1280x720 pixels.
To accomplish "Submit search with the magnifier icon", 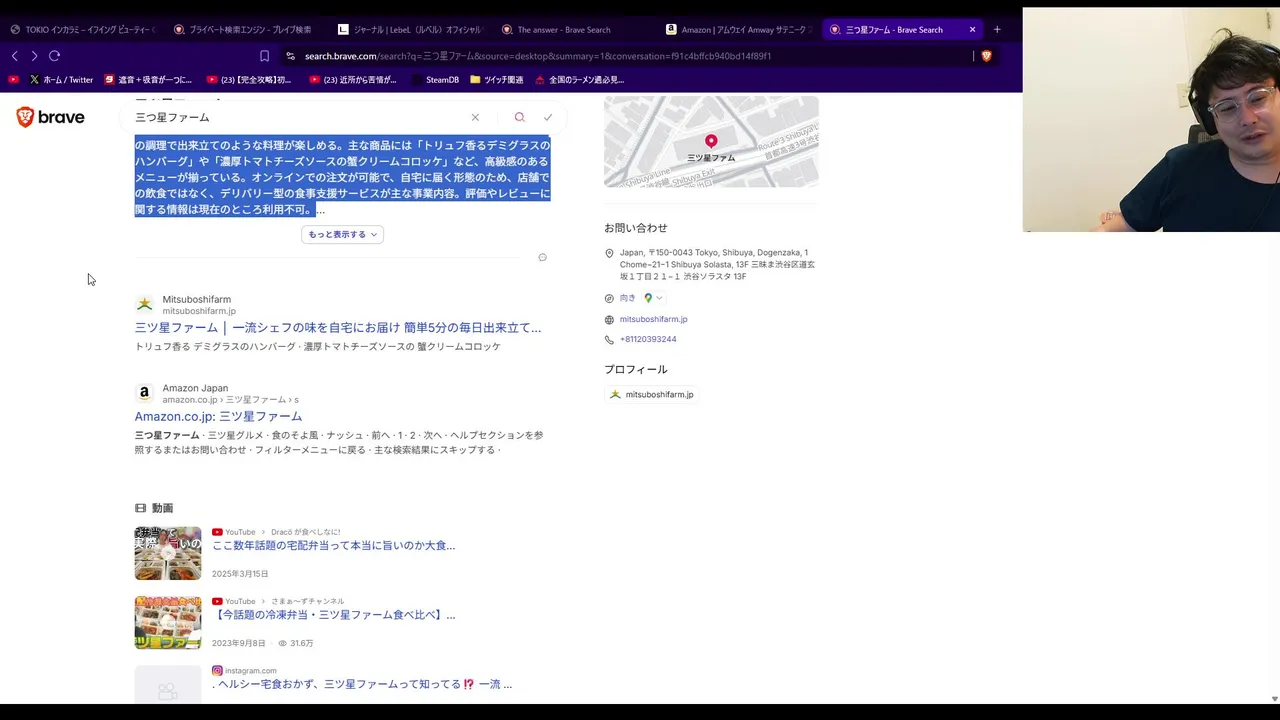I will (519, 117).
